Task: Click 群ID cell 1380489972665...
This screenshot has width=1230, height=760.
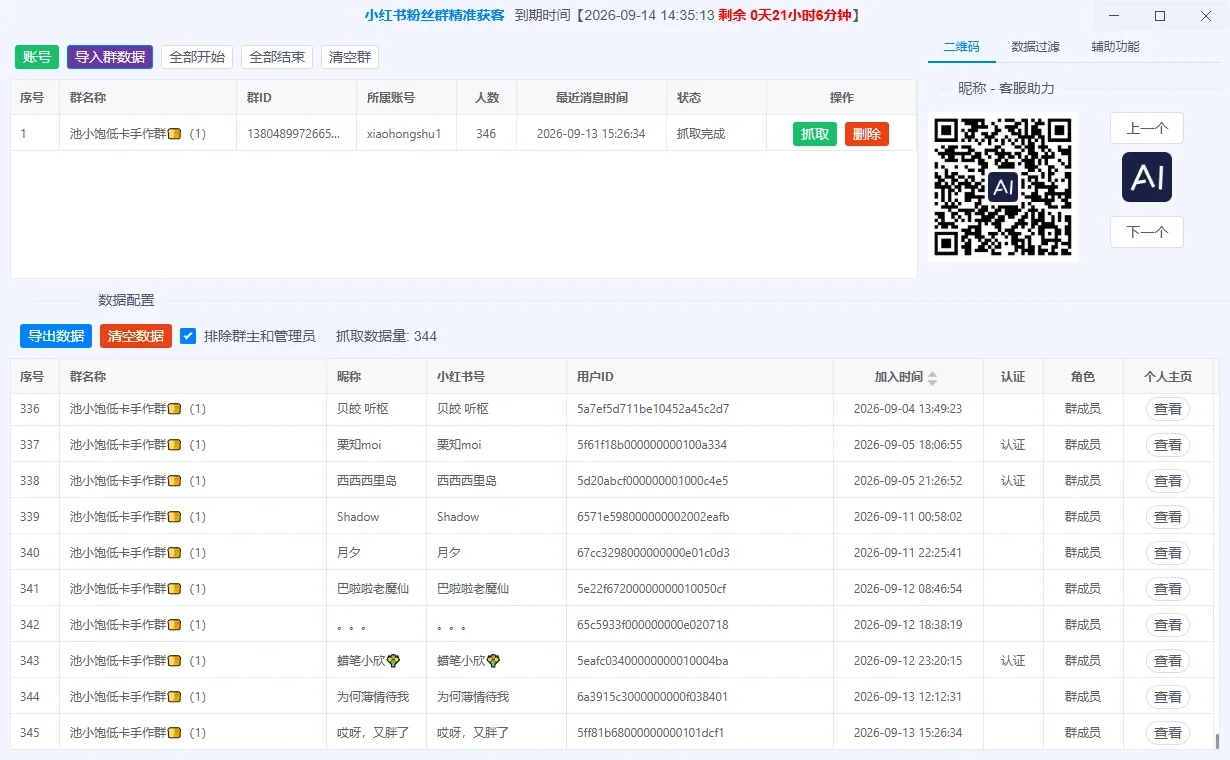Action: [295, 134]
